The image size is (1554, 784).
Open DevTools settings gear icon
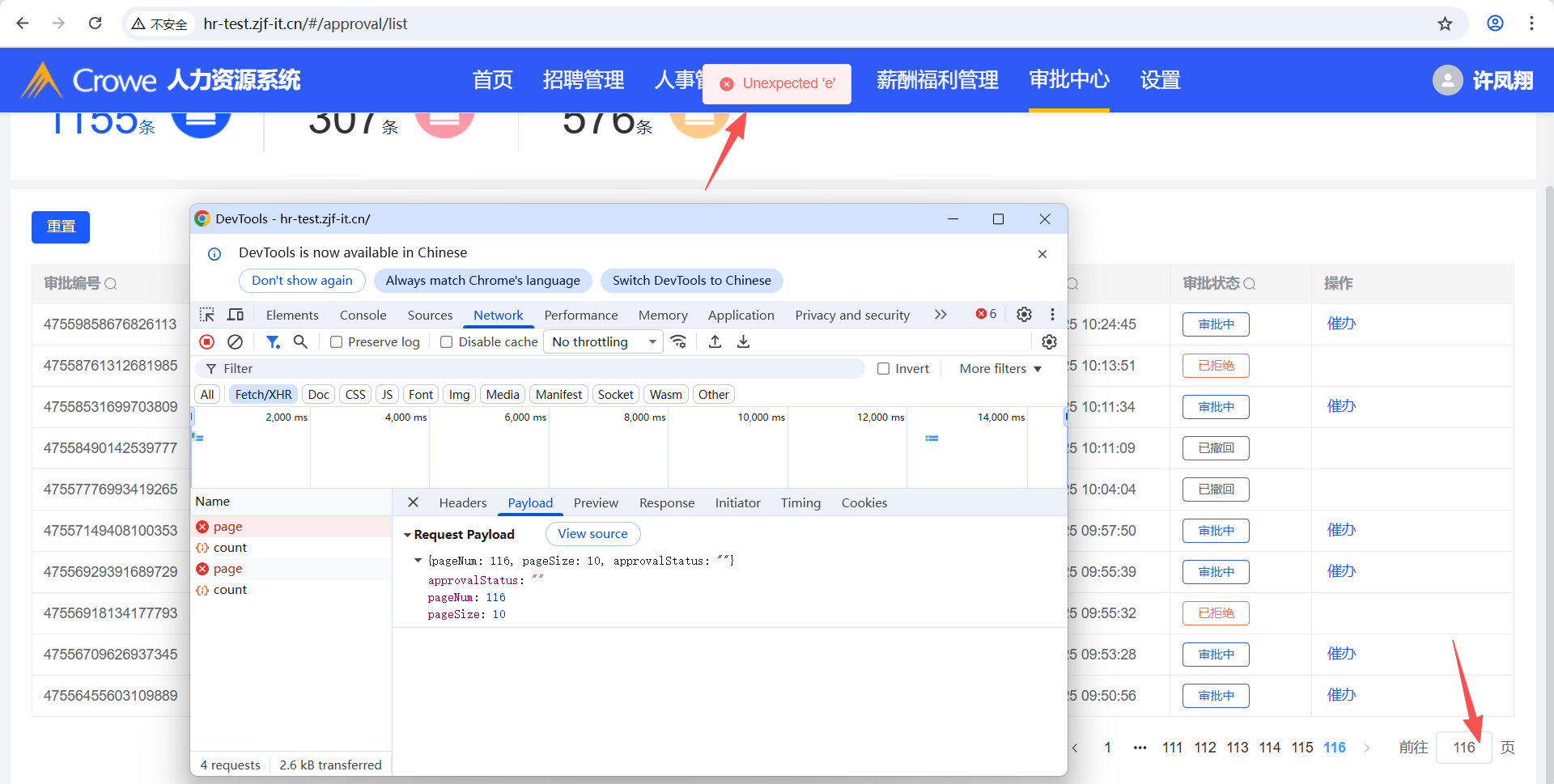pyautogui.click(x=1024, y=315)
